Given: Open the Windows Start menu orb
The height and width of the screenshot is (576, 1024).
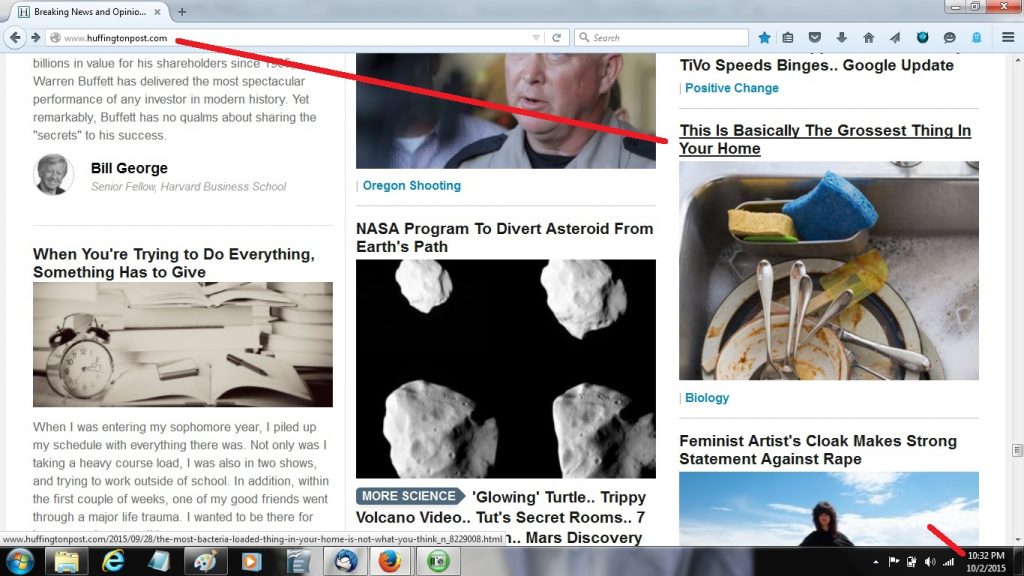Looking at the screenshot, I should 19,562.
